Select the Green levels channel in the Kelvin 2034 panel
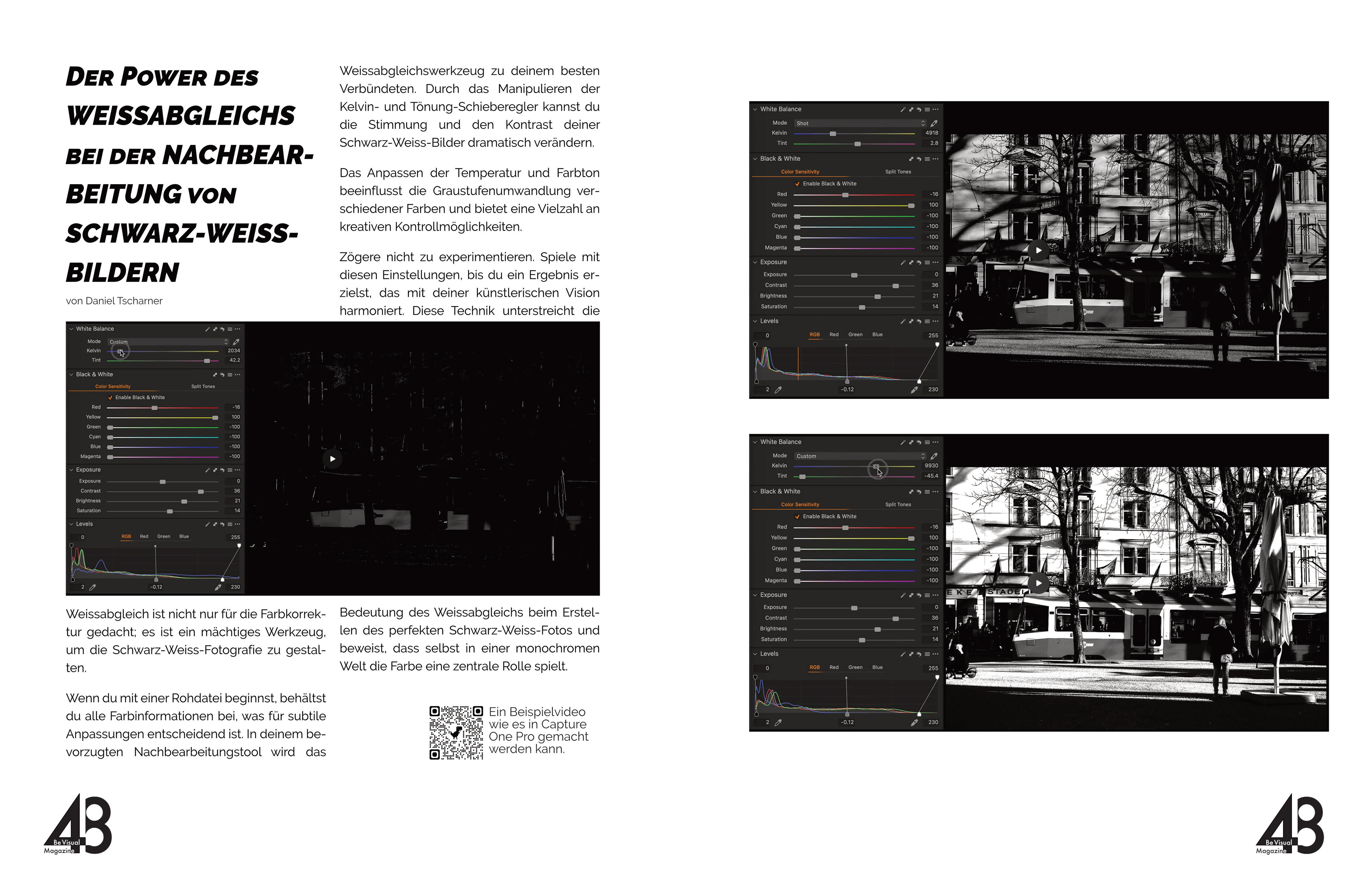Viewport: 1372px width, 888px height. tap(164, 536)
